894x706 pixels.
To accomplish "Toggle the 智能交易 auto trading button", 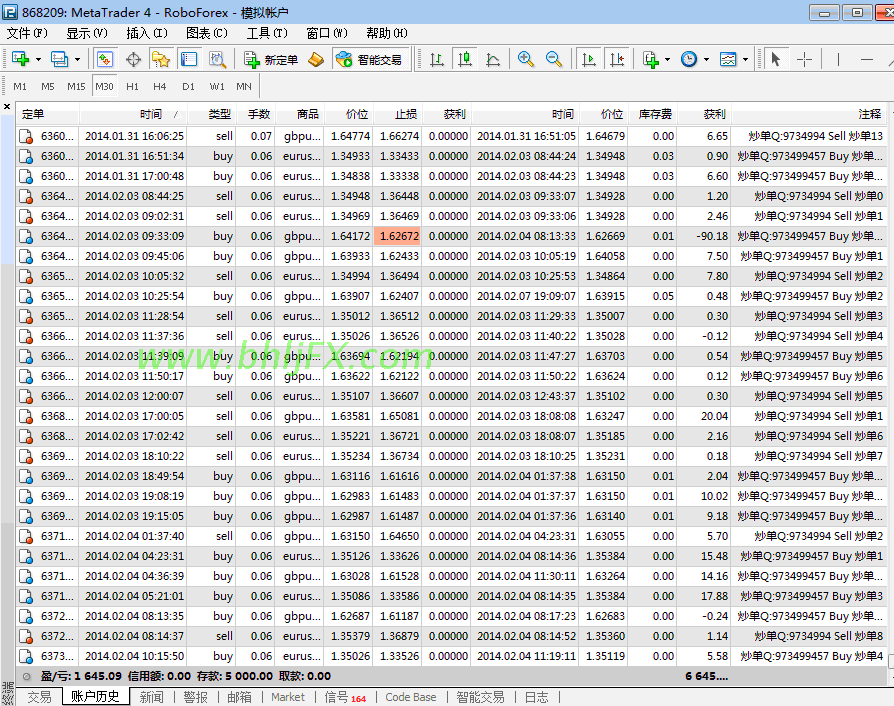I will pos(369,59).
